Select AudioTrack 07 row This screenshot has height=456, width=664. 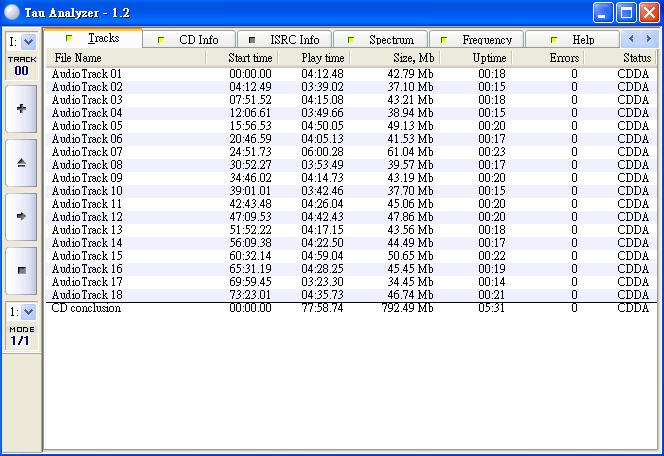[351, 152]
